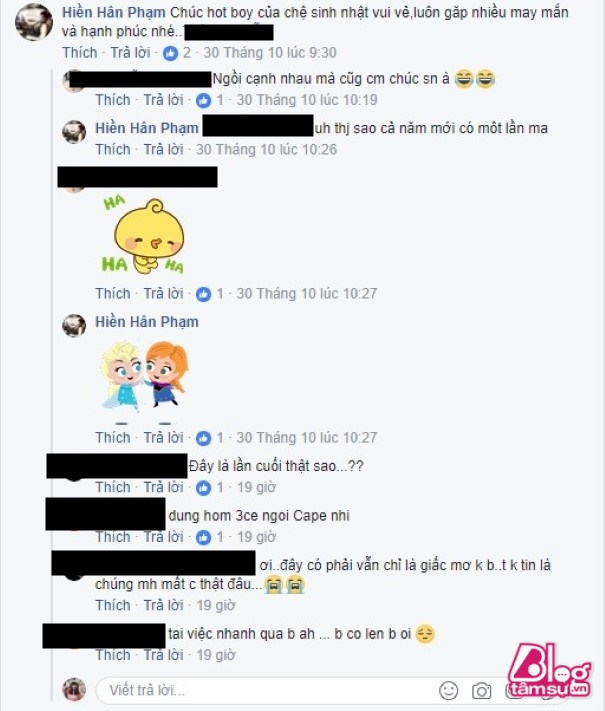Like the 'giấc mơ' crying comment
Viewport: 605px width, 711px height.
[x=112, y=605]
